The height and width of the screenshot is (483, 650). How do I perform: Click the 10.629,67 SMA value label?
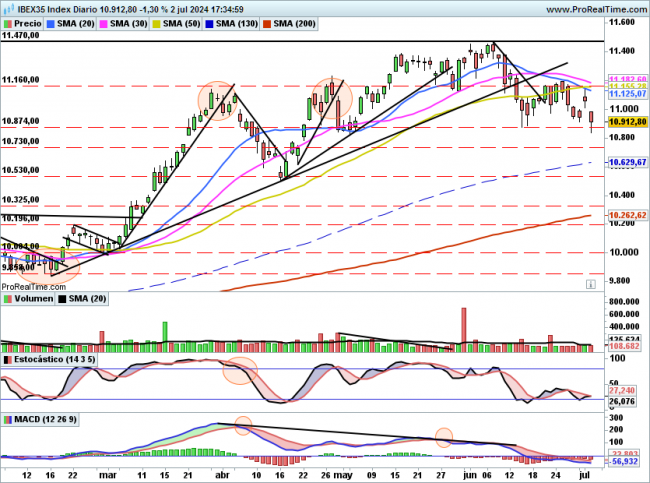628,162
